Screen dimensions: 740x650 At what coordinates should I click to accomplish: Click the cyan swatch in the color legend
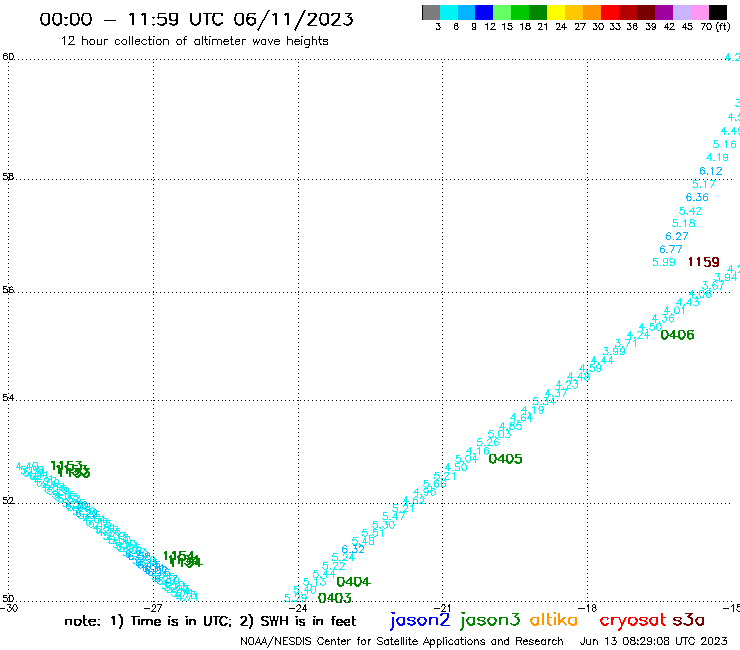click(449, 12)
